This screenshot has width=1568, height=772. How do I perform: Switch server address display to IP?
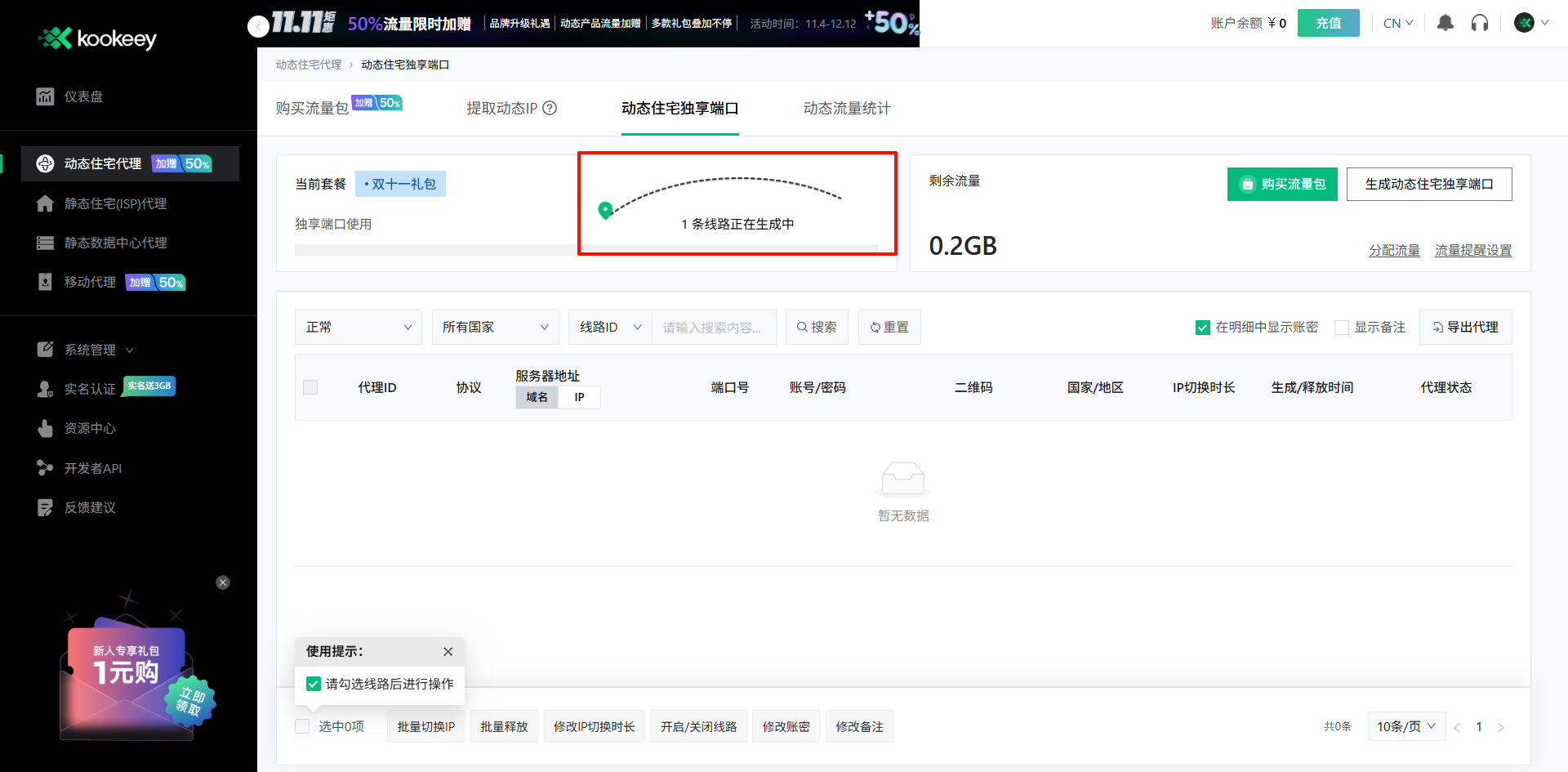click(x=579, y=397)
